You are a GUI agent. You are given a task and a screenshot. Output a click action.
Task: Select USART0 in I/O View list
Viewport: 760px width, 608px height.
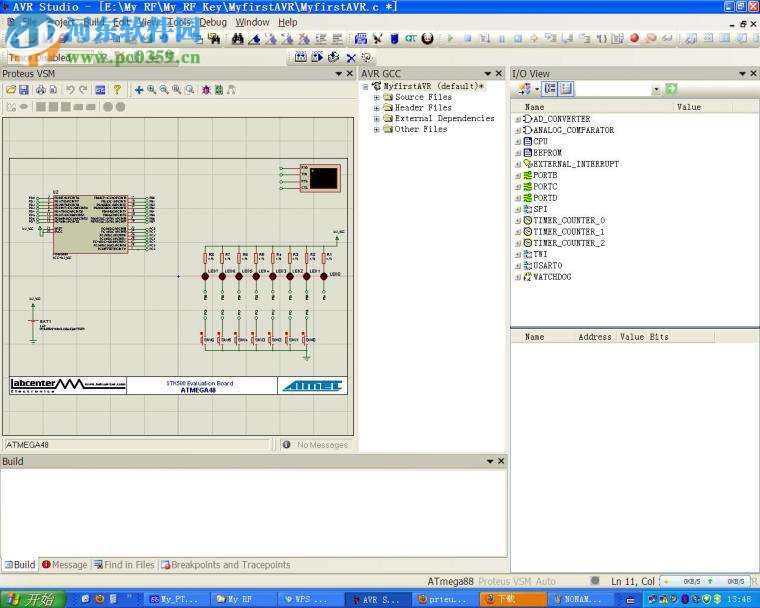click(x=548, y=266)
